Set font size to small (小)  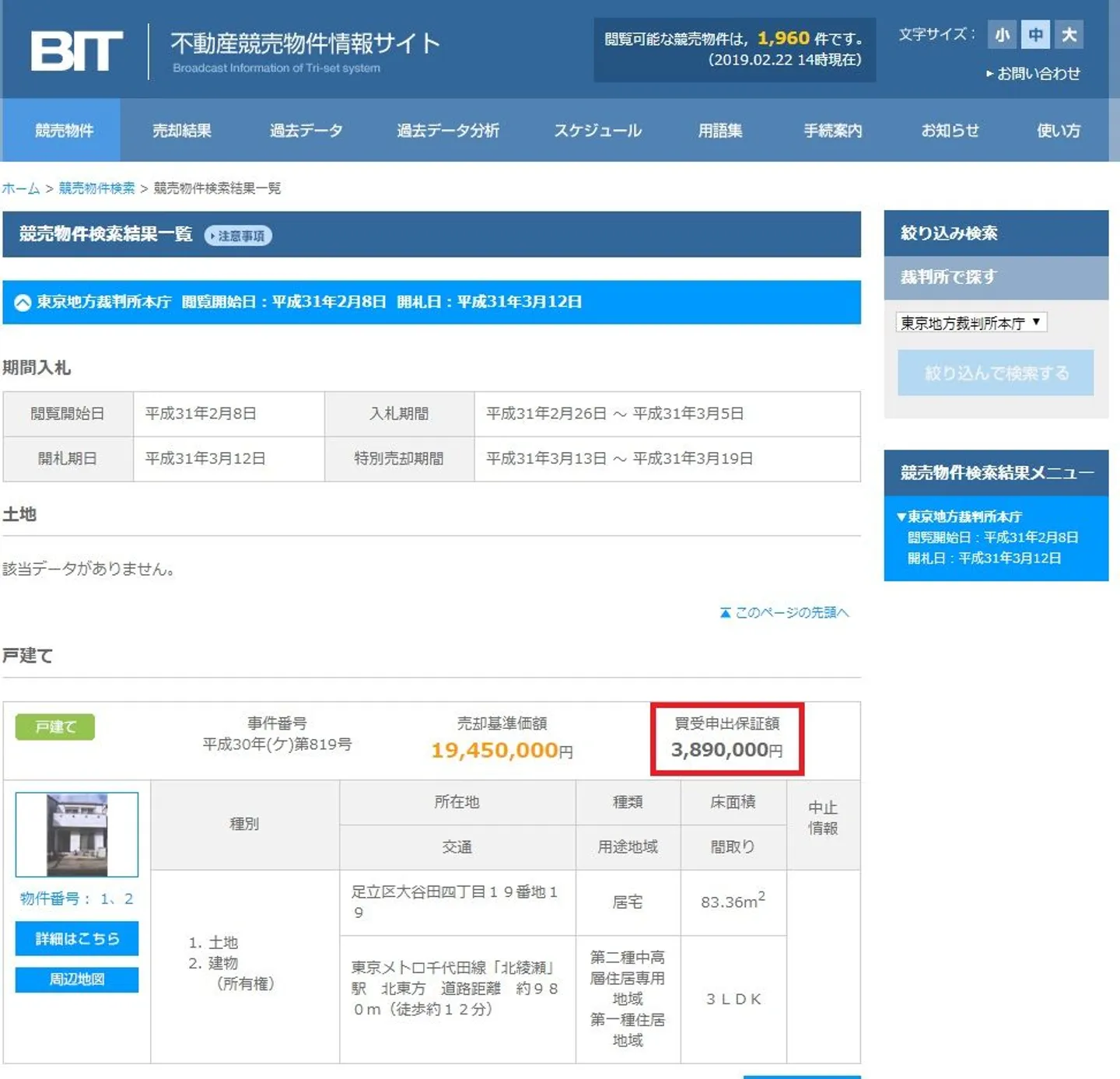click(1002, 35)
